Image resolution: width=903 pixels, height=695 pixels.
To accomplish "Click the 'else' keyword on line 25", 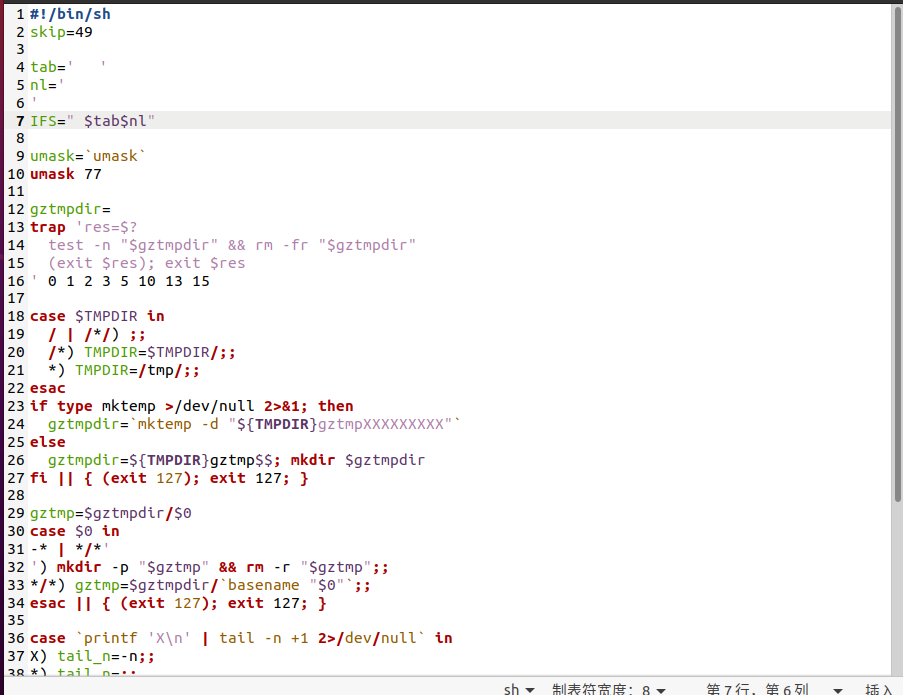I will click(47, 442).
